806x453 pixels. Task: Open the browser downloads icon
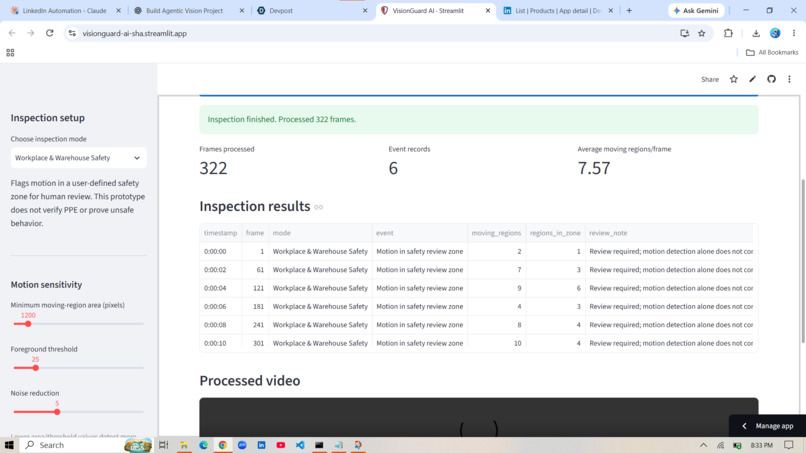point(756,33)
